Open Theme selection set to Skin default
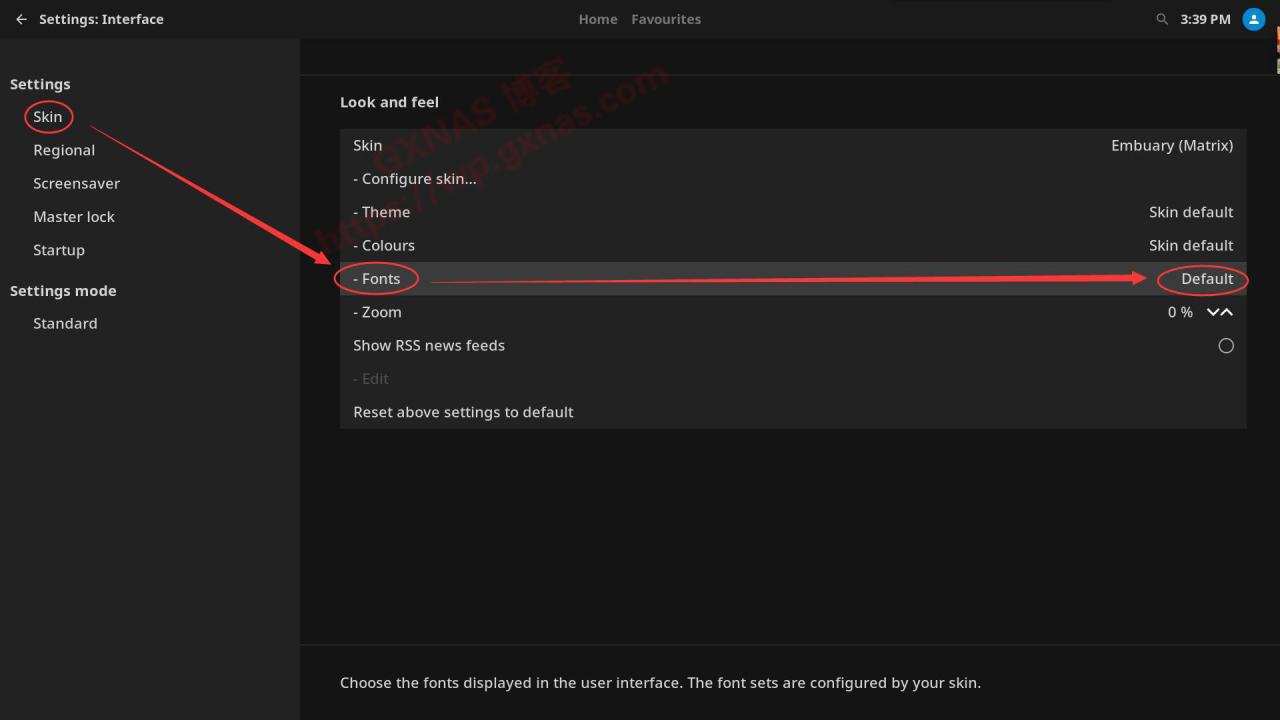Viewport: 1280px width, 720px height. (x=792, y=212)
